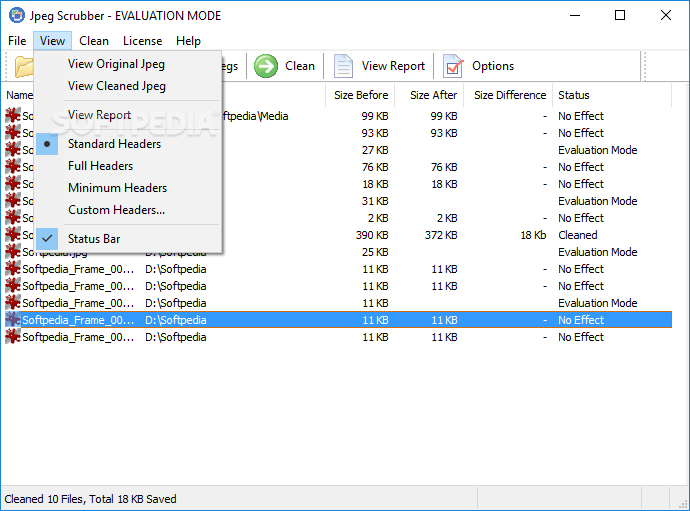Image resolution: width=690 pixels, height=511 pixels.
Task: Click the Options checkmark icon
Action: pyautogui.click(x=453, y=66)
